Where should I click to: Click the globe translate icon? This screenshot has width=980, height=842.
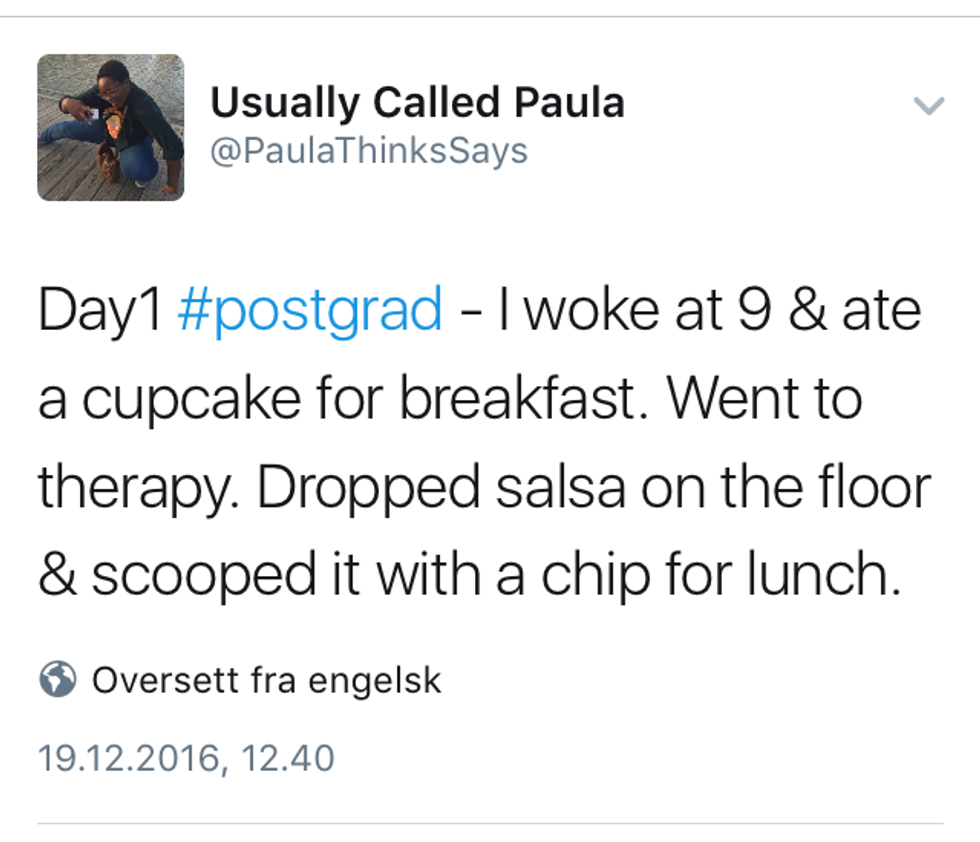tap(58, 681)
